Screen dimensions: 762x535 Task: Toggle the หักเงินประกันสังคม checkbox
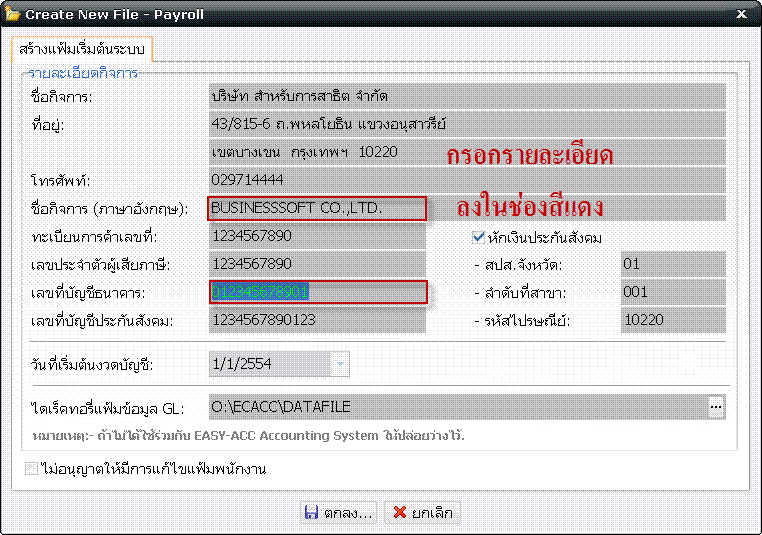(479, 237)
